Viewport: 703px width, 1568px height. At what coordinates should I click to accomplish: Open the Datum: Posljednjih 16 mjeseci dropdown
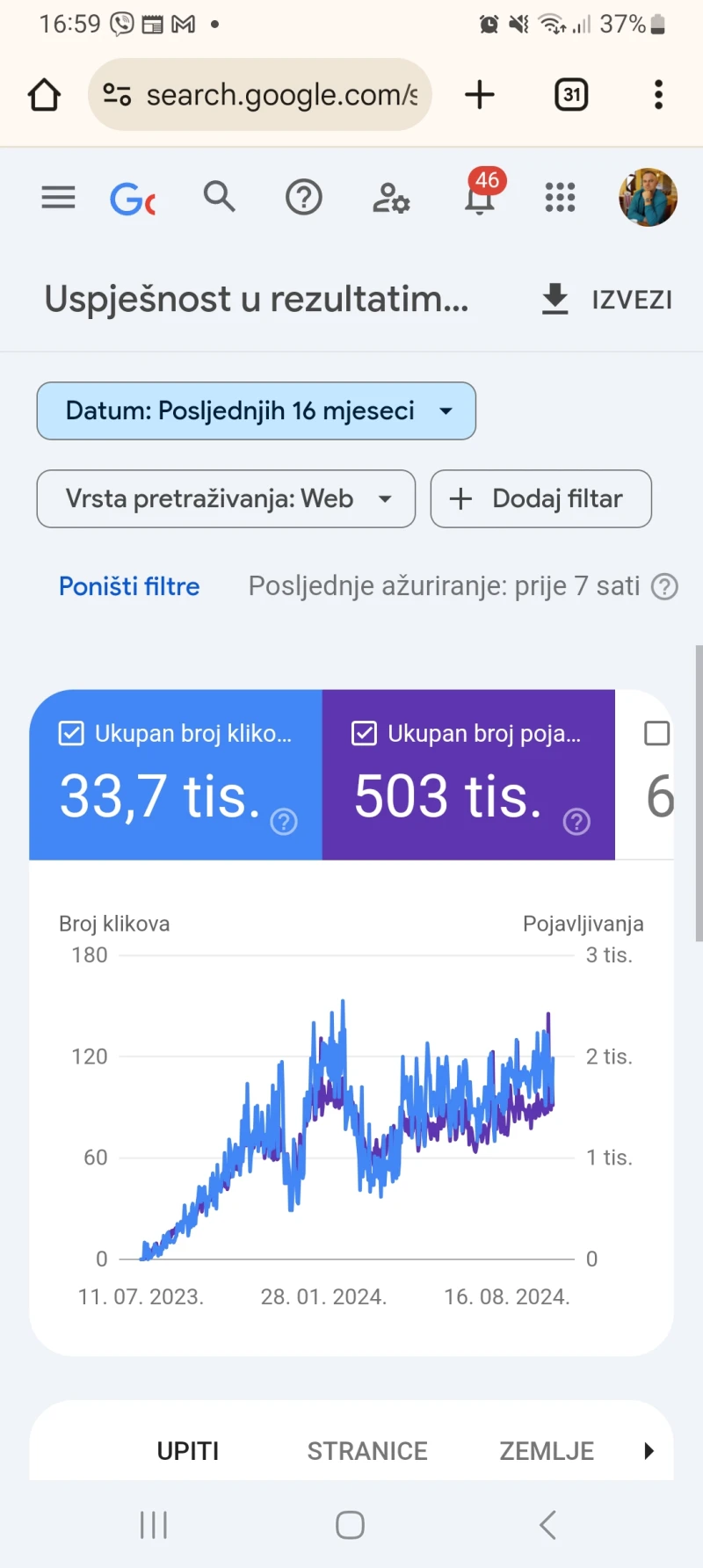[x=256, y=410]
